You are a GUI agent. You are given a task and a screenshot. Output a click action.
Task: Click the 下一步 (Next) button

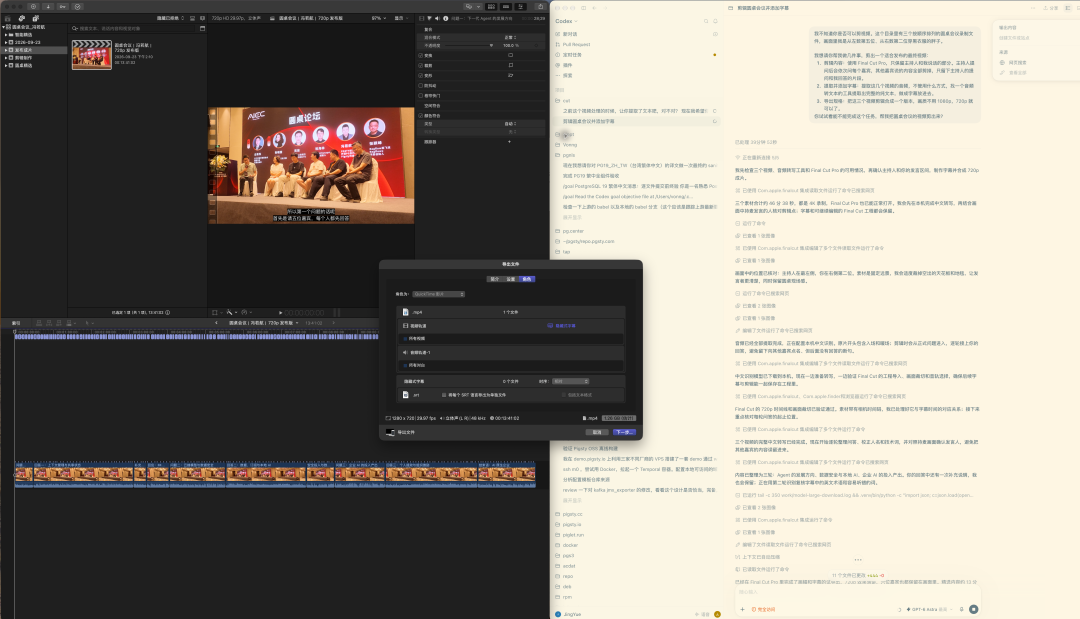pyautogui.click(x=624, y=432)
